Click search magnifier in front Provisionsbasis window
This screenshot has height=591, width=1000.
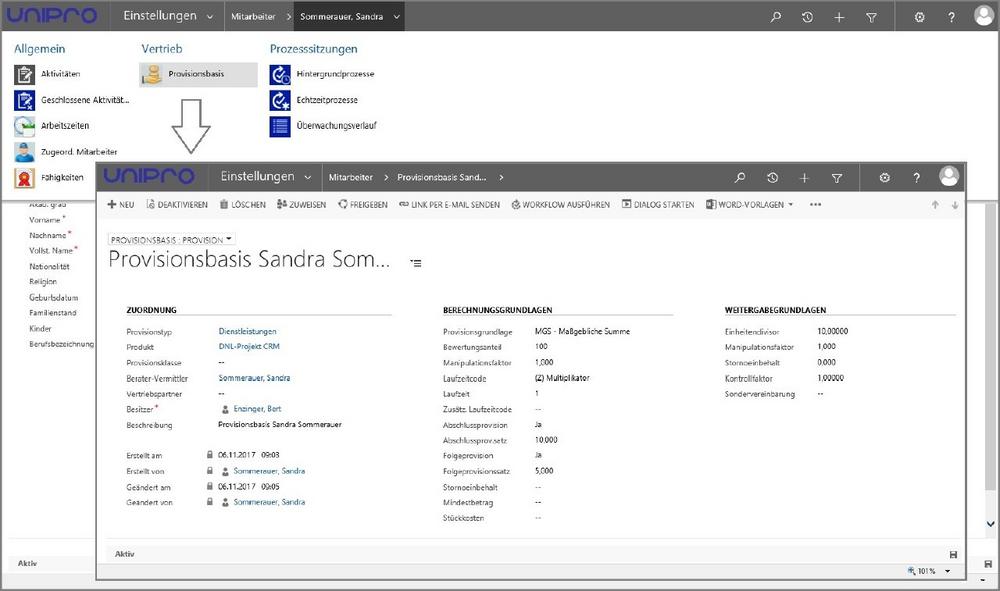(740, 178)
